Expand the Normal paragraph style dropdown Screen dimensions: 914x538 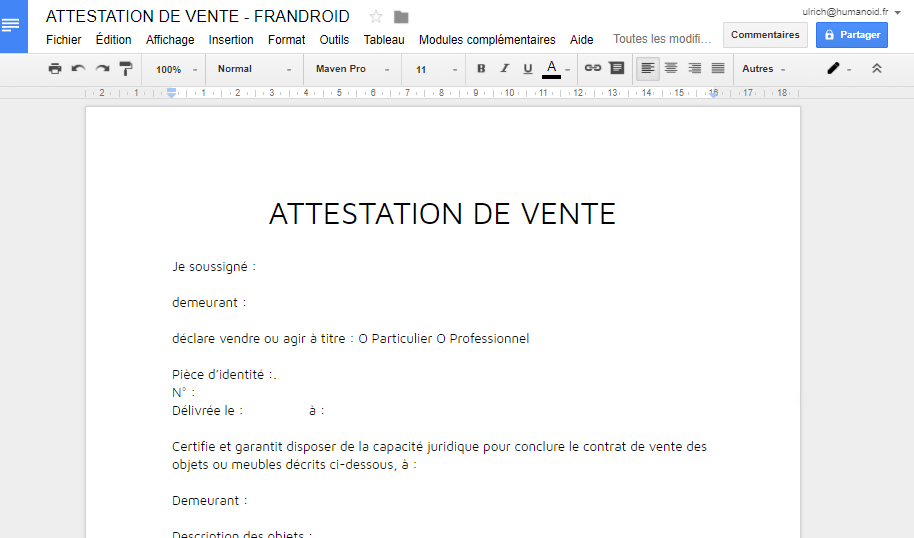254,69
